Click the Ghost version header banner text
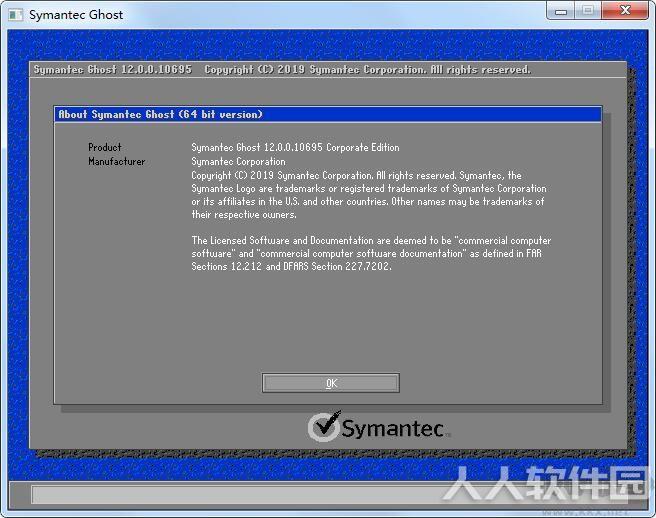 tap(282, 69)
